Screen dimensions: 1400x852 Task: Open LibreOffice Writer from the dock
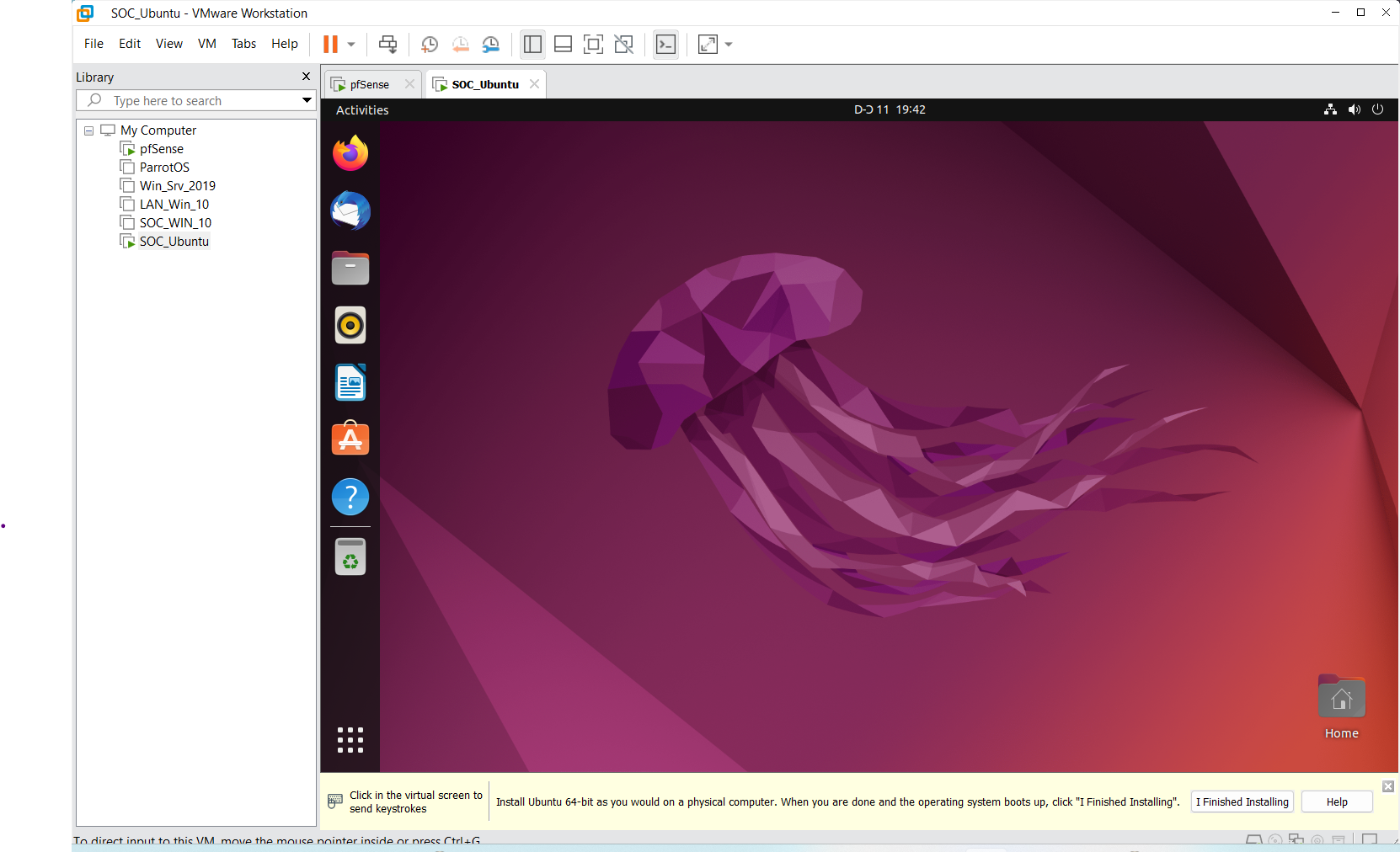[350, 382]
